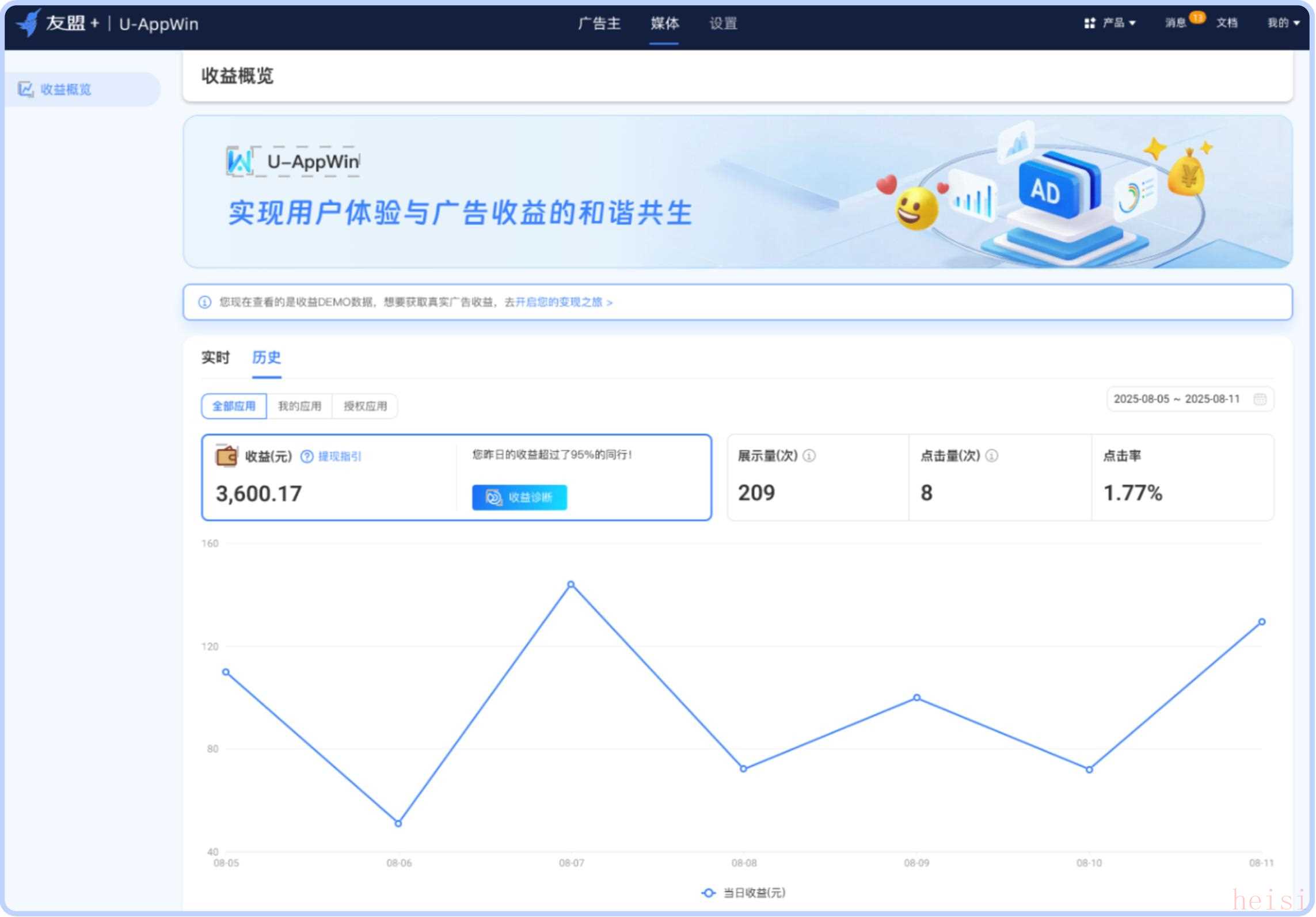Screen dimensions: 1316x917
Task: Click the info icon next to 点击量(次)
Action: tap(991, 456)
